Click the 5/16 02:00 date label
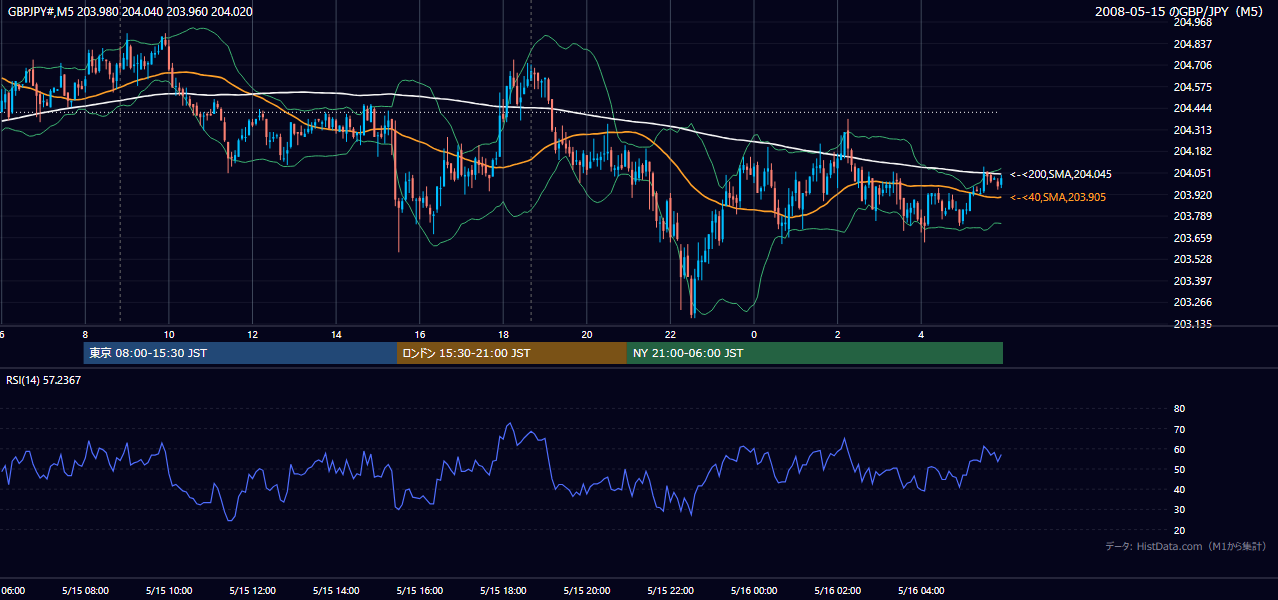The image size is (1278, 600). (x=837, y=591)
